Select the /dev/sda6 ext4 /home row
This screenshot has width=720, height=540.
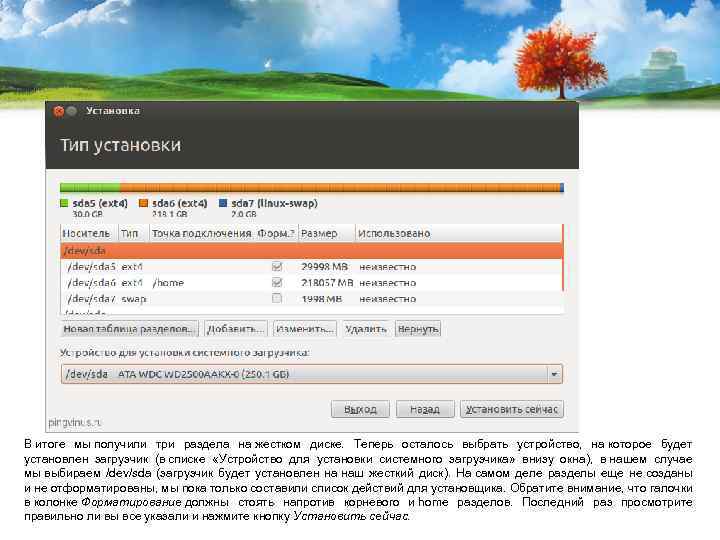tap(311, 282)
